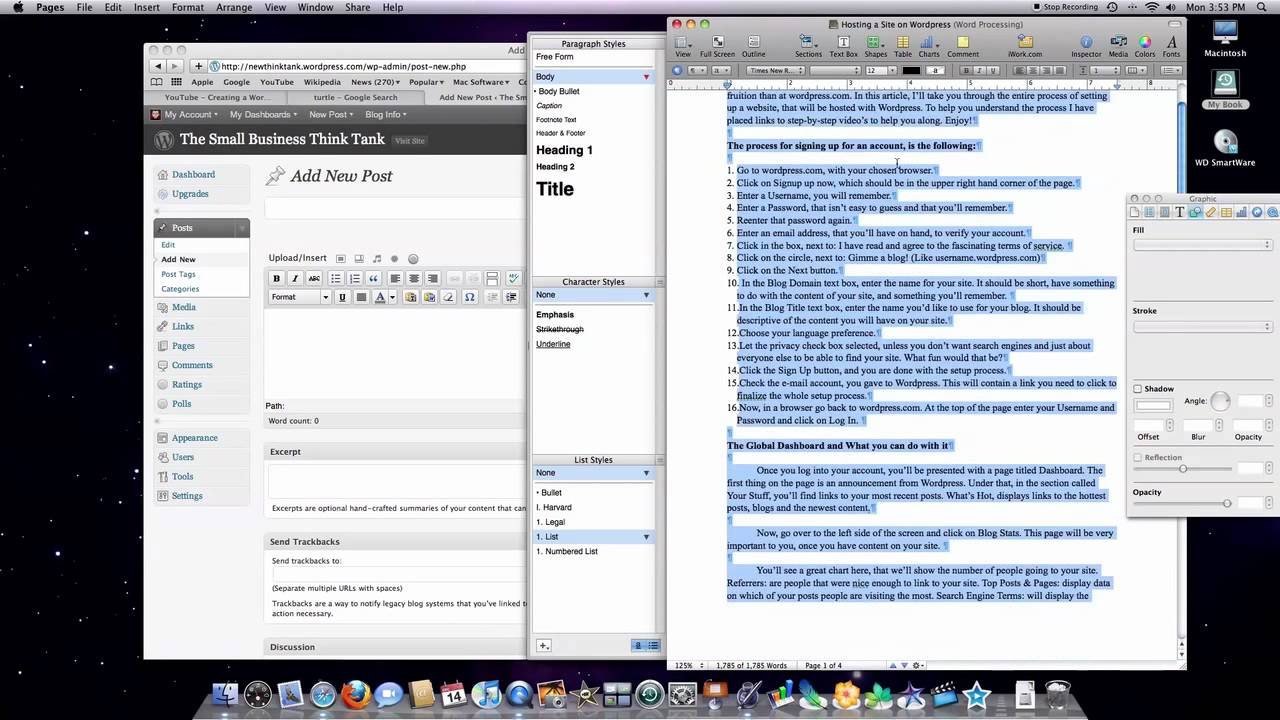Toggle bold button in Pages format bar
This screenshot has width=1280, height=720.
[966, 71]
